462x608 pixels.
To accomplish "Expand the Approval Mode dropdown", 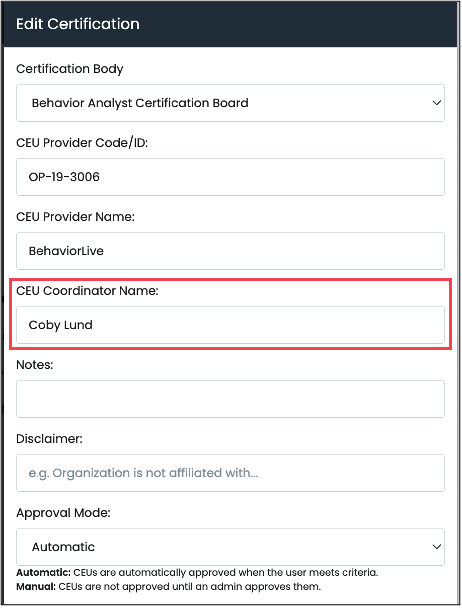I will coord(230,547).
